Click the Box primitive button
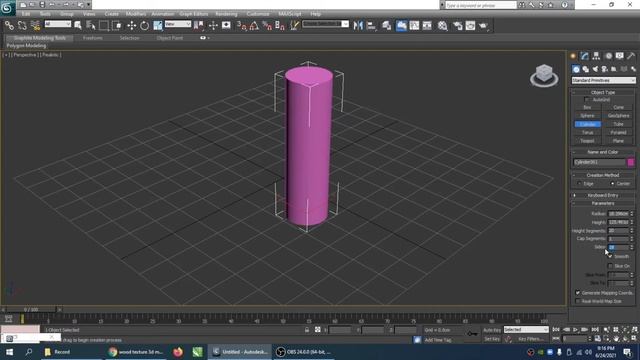640x360 pixels. [x=587, y=107]
